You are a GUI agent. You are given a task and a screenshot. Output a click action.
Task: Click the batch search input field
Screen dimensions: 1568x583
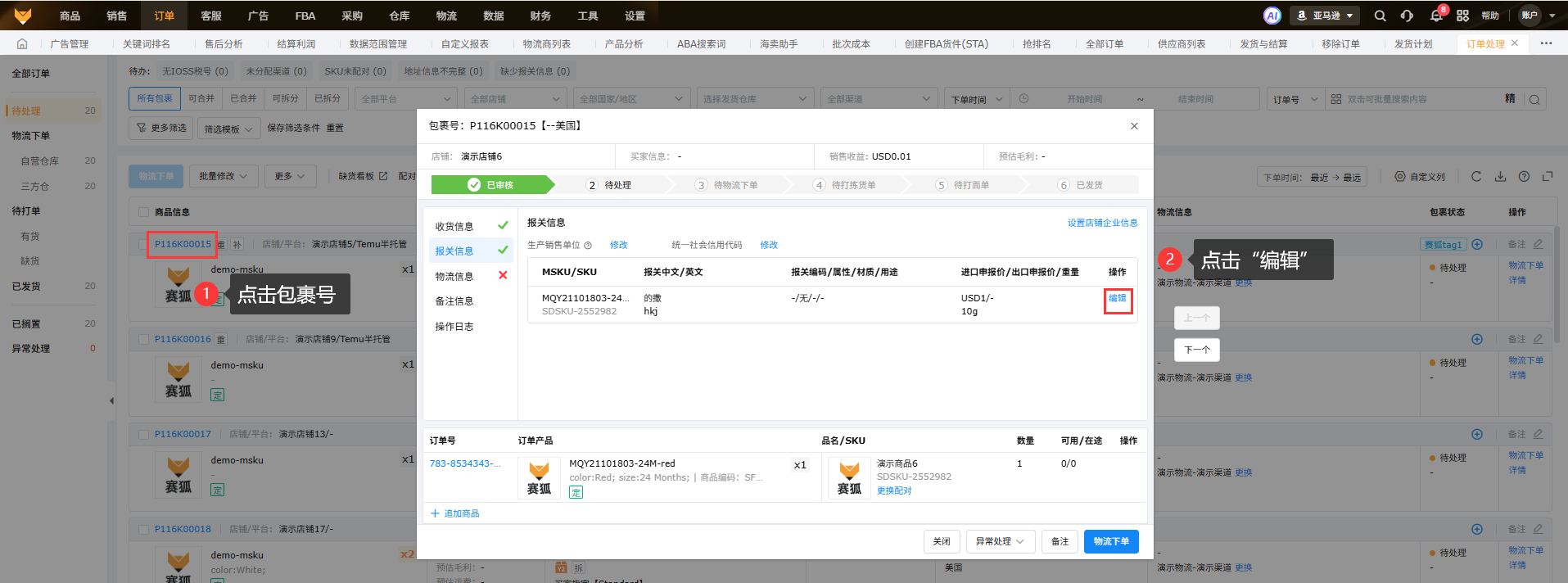coord(1421,99)
